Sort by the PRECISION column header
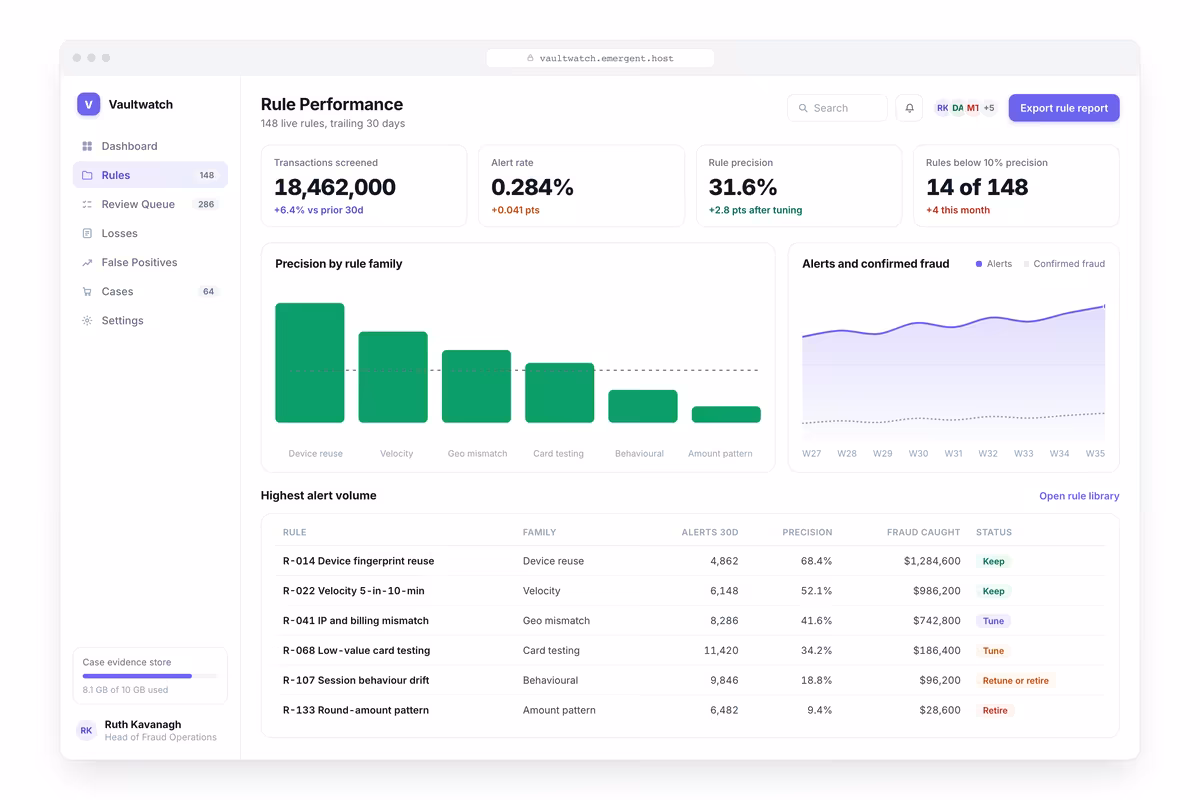This screenshot has width=1200, height=800. pos(807,532)
